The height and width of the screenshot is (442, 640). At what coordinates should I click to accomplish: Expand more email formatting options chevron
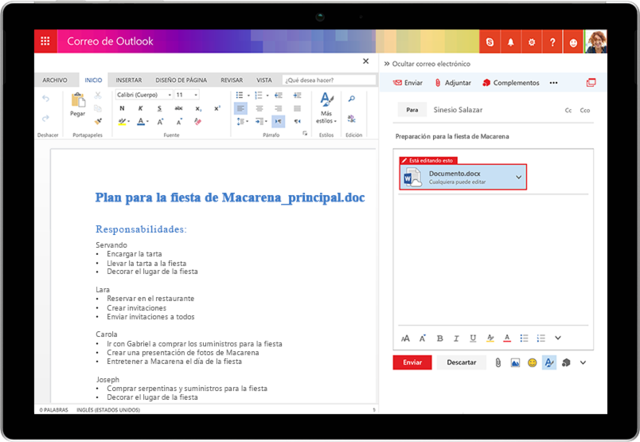pos(558,338)
